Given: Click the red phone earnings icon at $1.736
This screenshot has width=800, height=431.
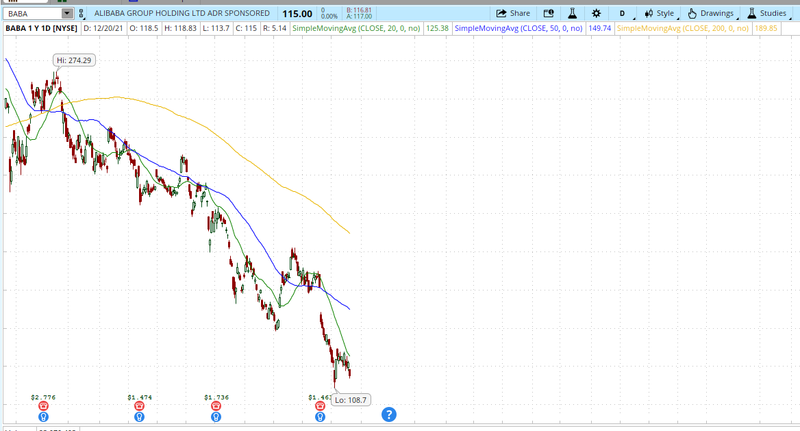Looking at the screenshot, I should 216,406.
